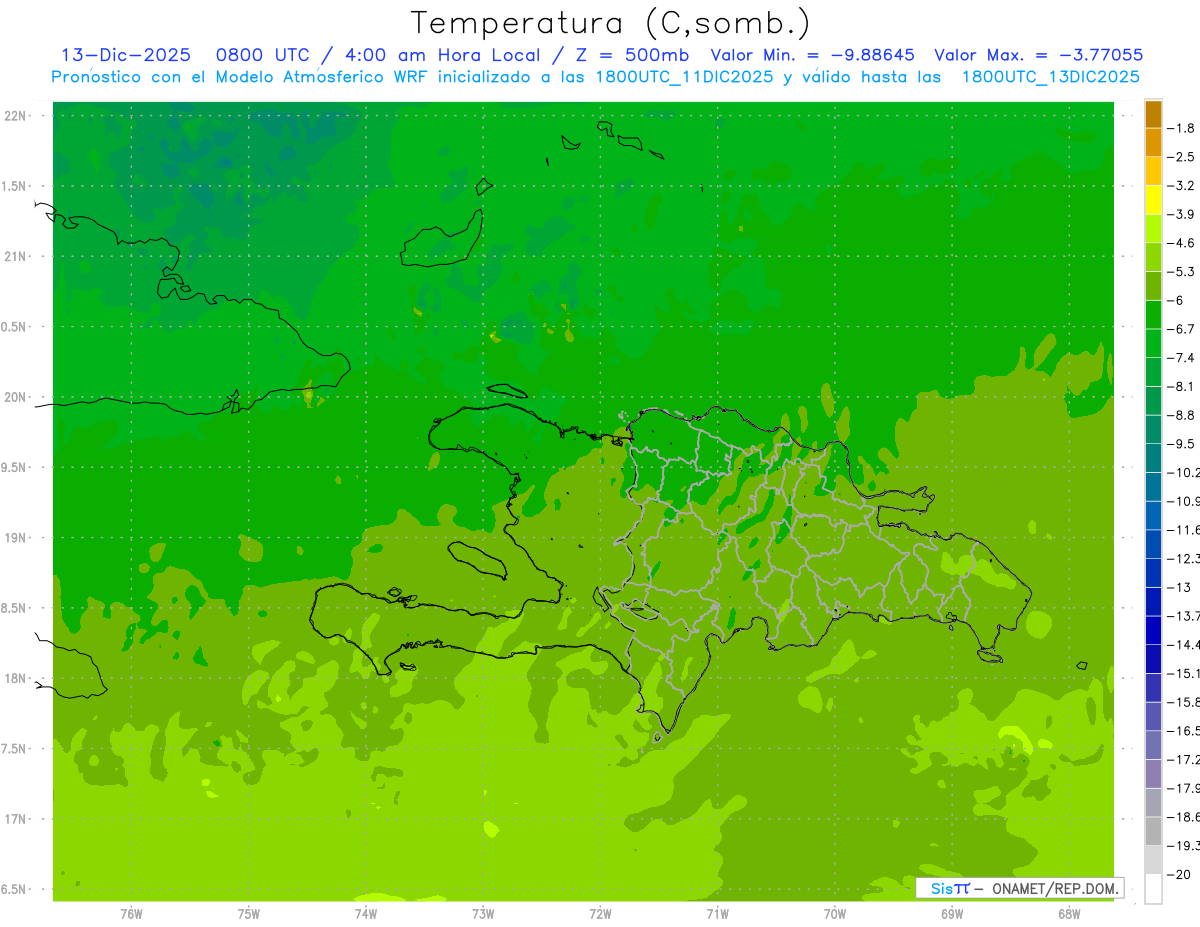Click the purple legend swatch below -17.2
Image resolution: width=1200 pixels, height=927 pixels.
(1153, 773)
